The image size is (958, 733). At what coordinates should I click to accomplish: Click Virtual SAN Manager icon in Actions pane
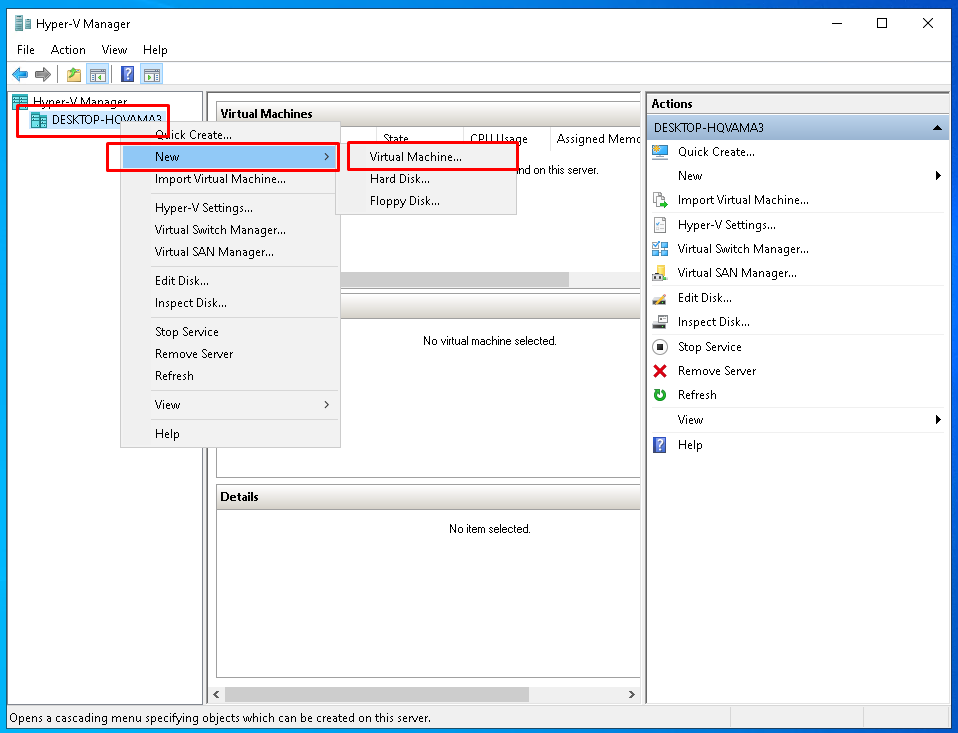tap(660, 273)
